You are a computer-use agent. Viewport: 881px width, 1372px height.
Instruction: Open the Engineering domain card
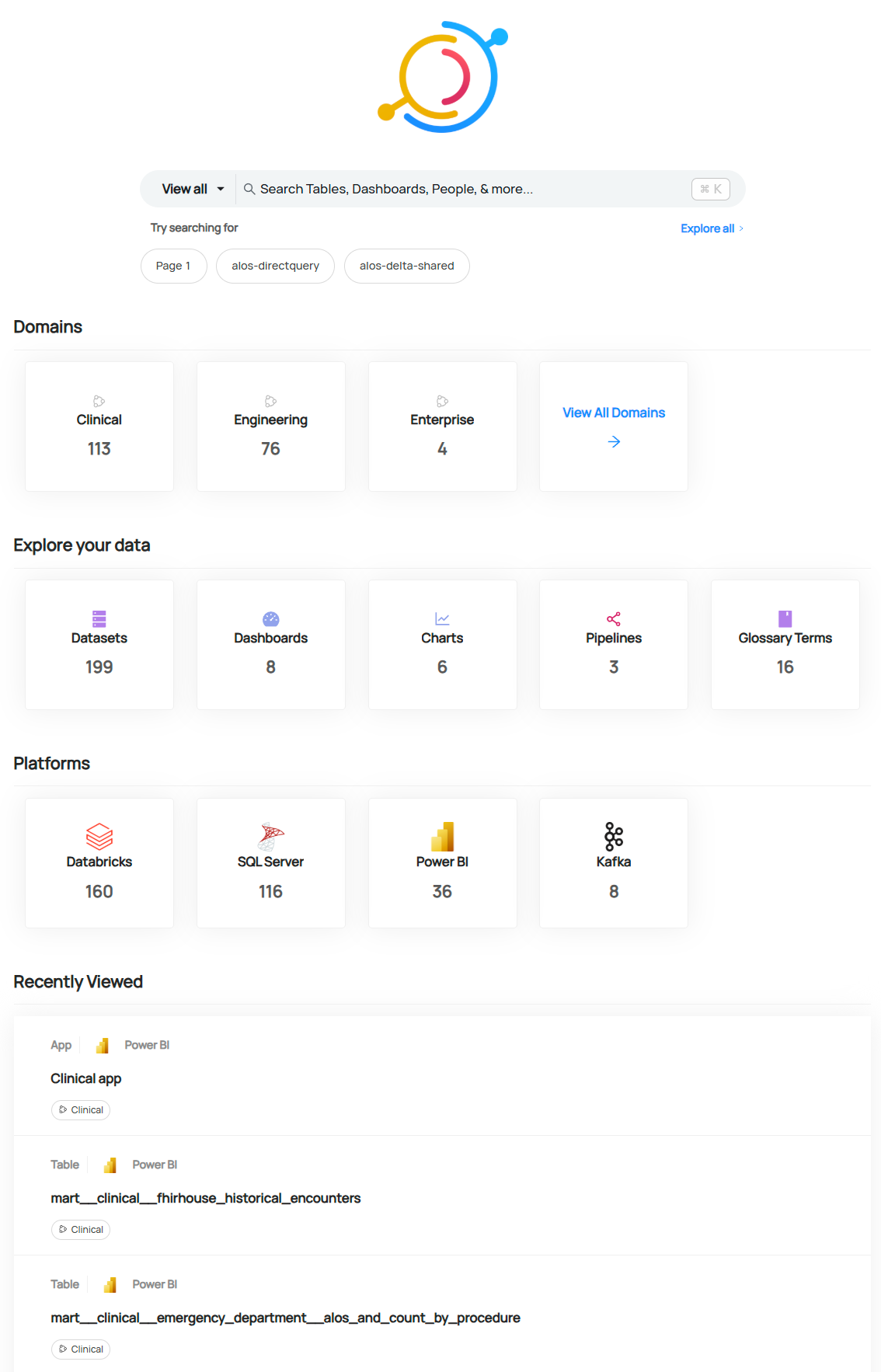point(270,427)
